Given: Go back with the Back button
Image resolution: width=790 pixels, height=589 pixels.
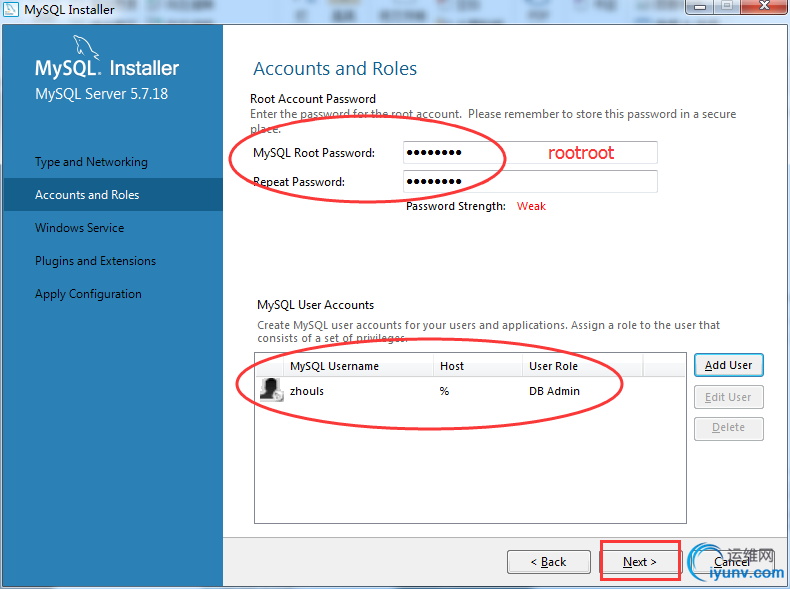Looking at the screenshot, I should (549, 562).
